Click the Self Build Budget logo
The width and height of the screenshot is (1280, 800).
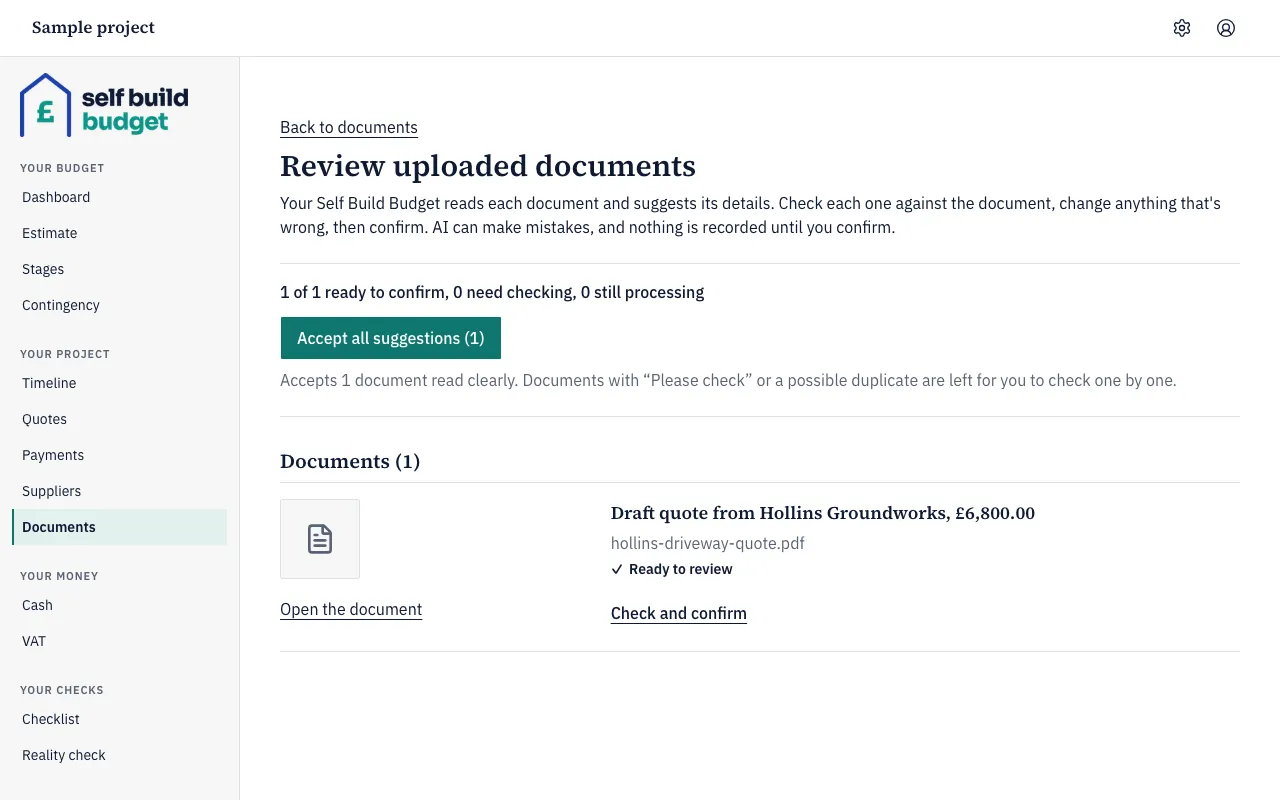click(x=104, y=105)
